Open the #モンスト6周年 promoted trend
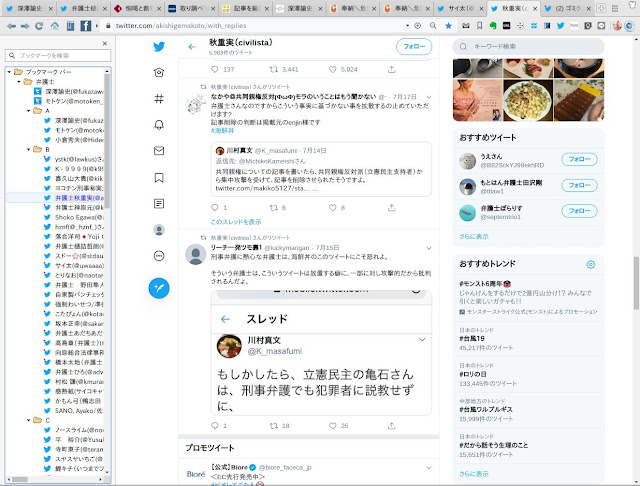 (x=528, y=297)
